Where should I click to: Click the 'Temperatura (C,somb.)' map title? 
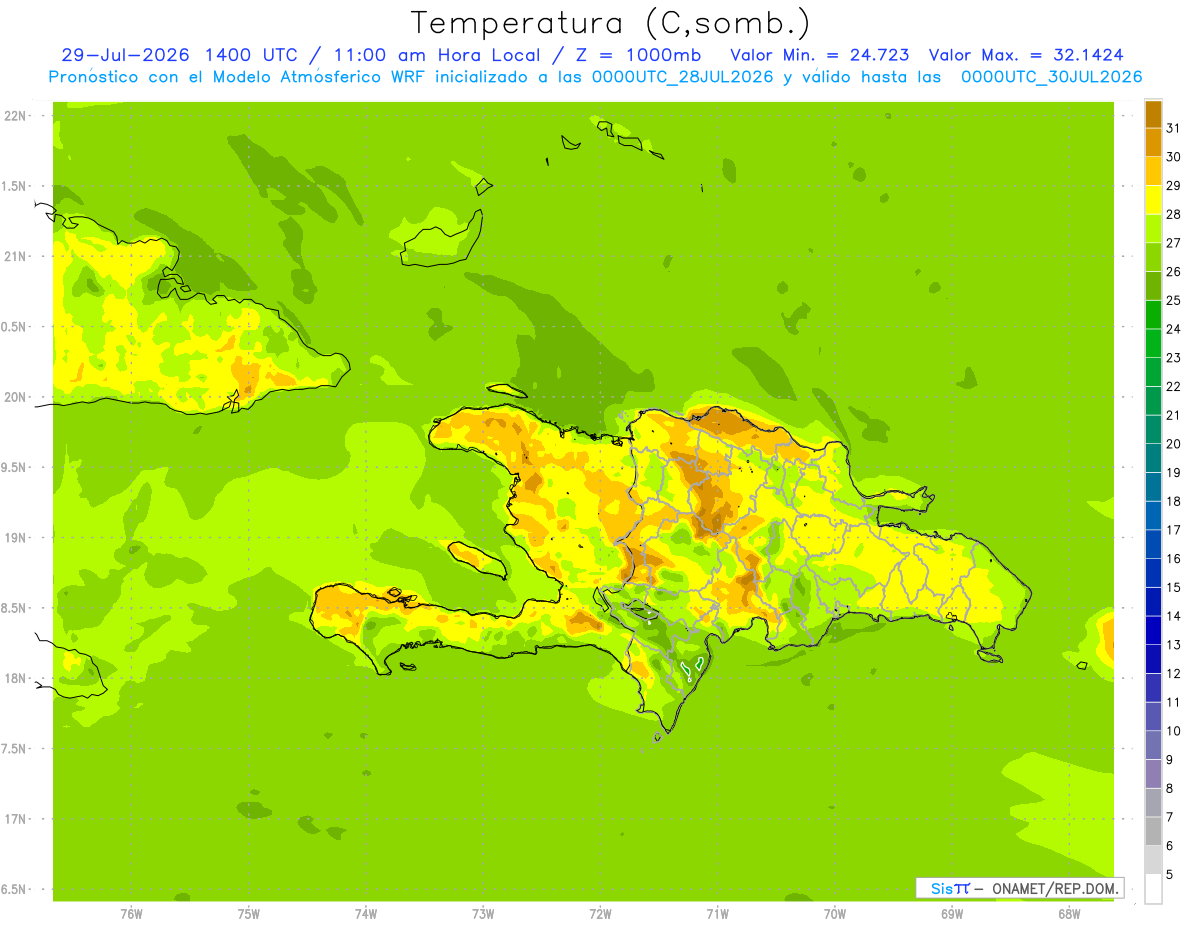pos(611,23)
